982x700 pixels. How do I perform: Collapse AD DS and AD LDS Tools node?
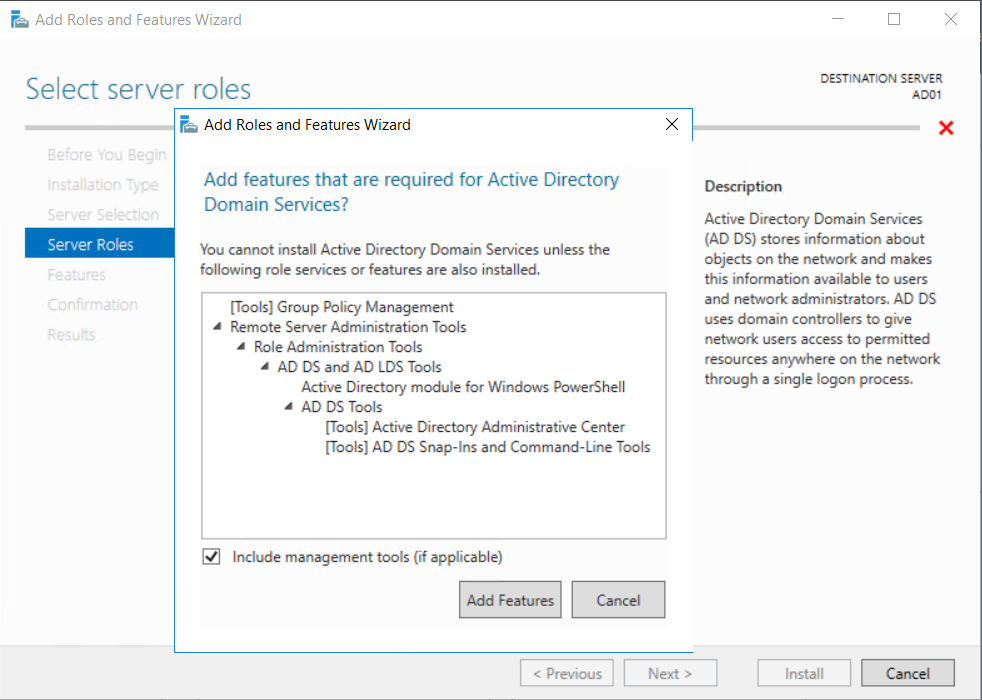(x=265, y=367)
